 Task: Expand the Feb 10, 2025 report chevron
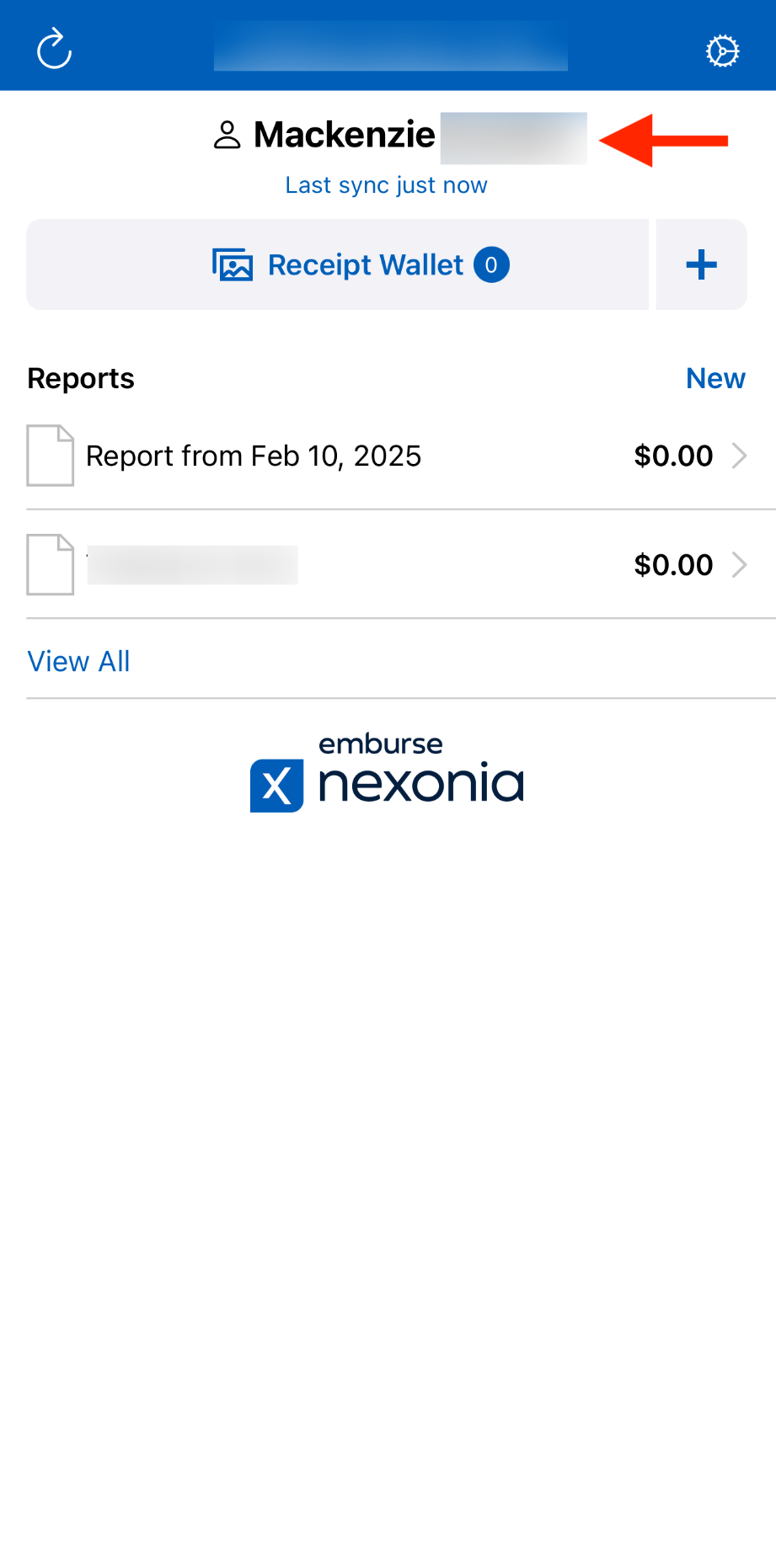[740, 456]
